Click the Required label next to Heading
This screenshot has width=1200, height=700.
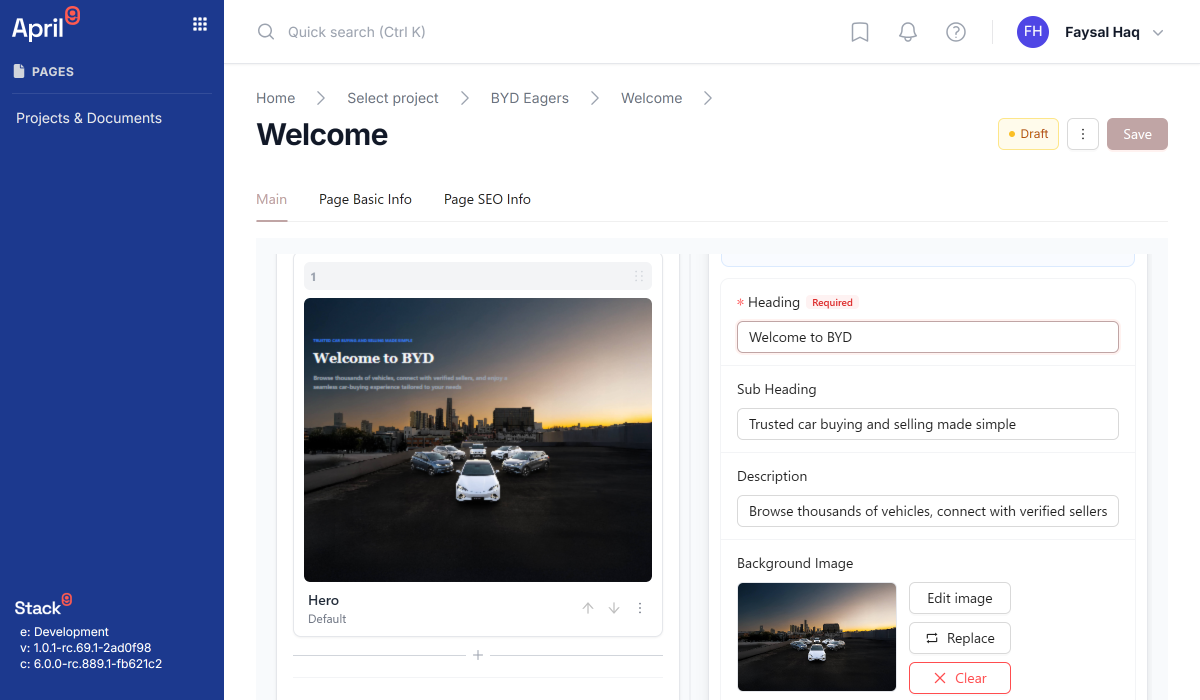832,302
